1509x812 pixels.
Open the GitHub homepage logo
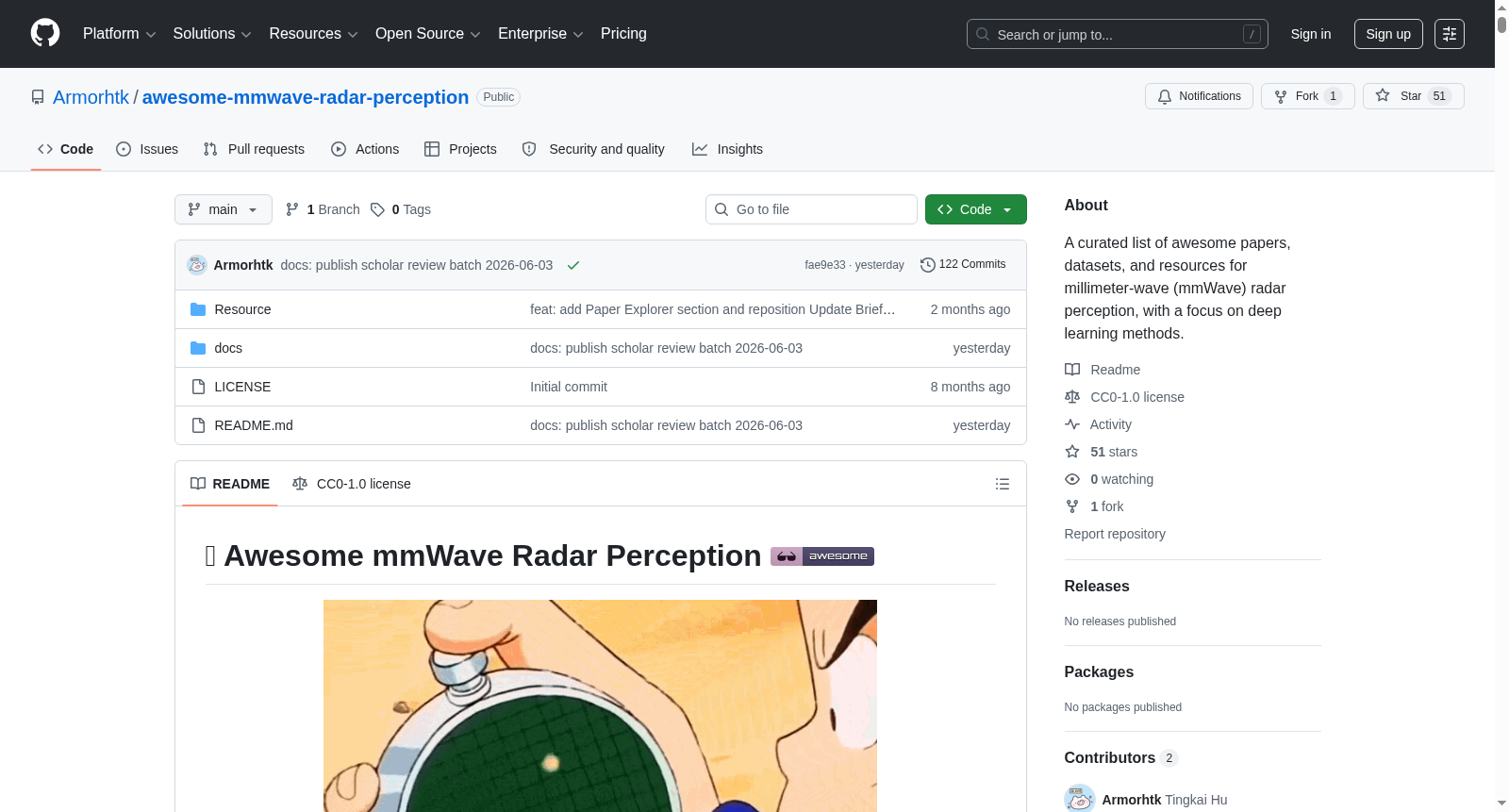coord(45,33)
